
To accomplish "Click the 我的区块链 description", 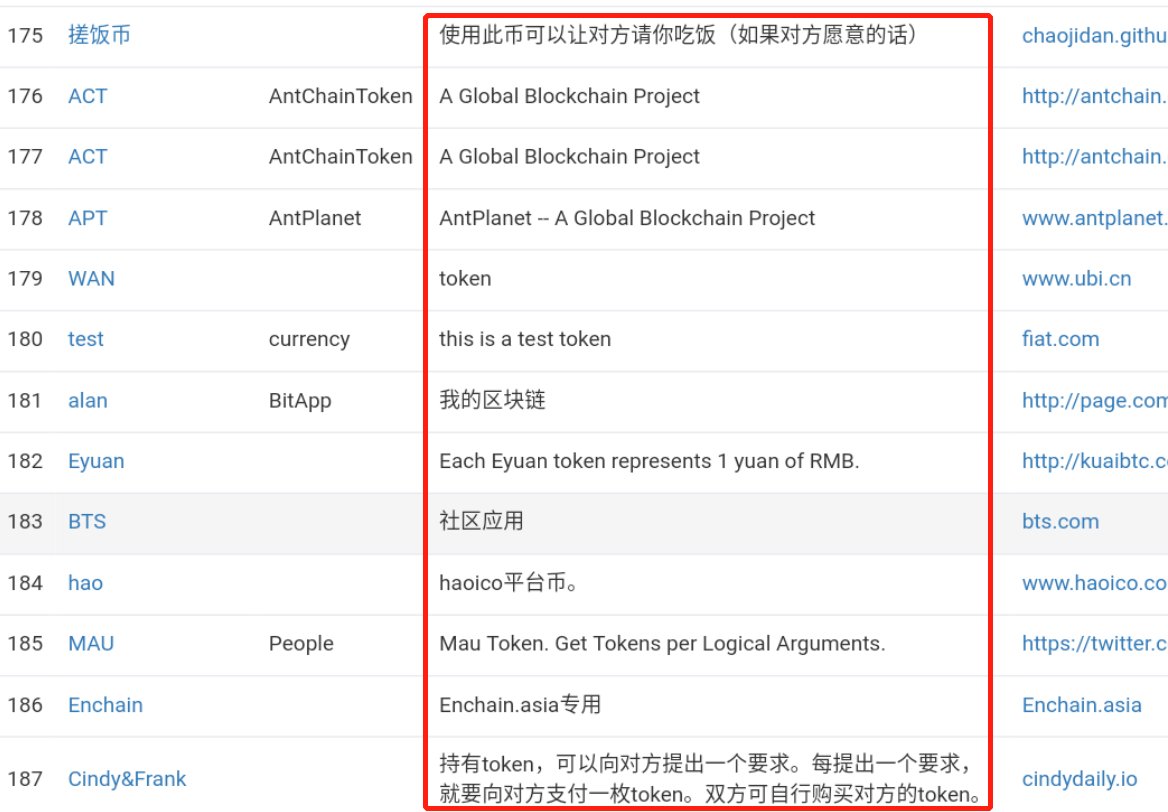I will pos(492,400).
